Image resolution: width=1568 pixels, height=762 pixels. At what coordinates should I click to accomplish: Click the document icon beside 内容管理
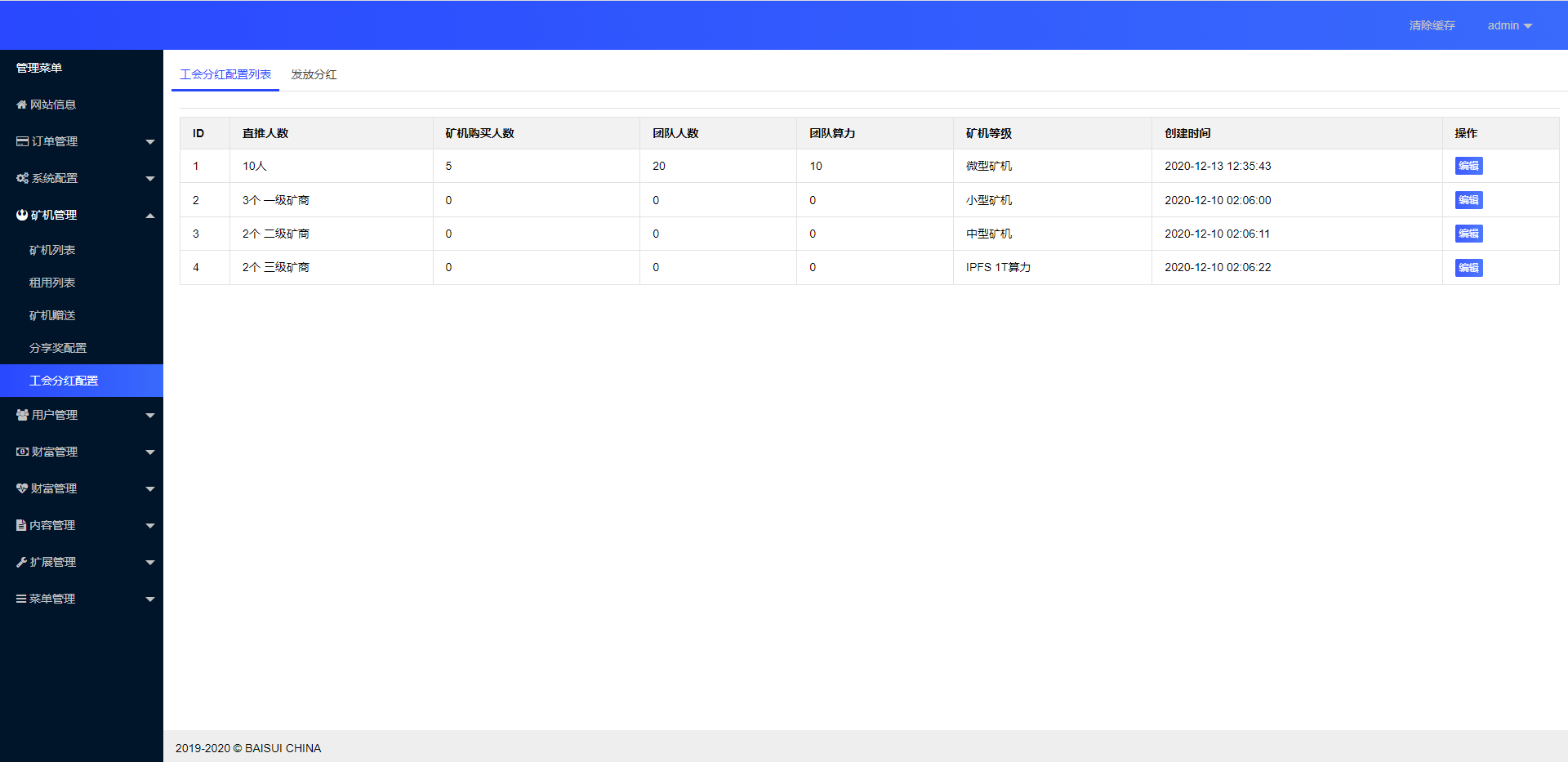pyautogui.click(x=21, y=524)
